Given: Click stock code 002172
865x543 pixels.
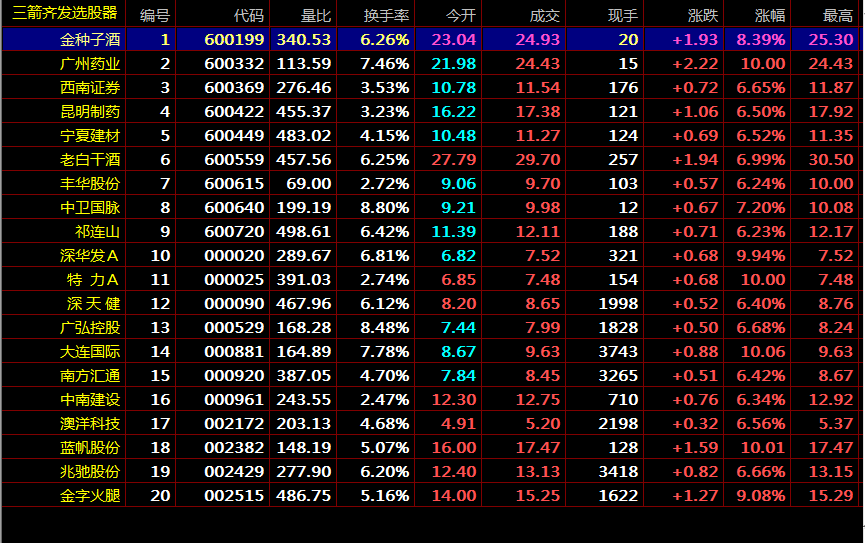Looking at the screenshot, I should coord(234,424).
